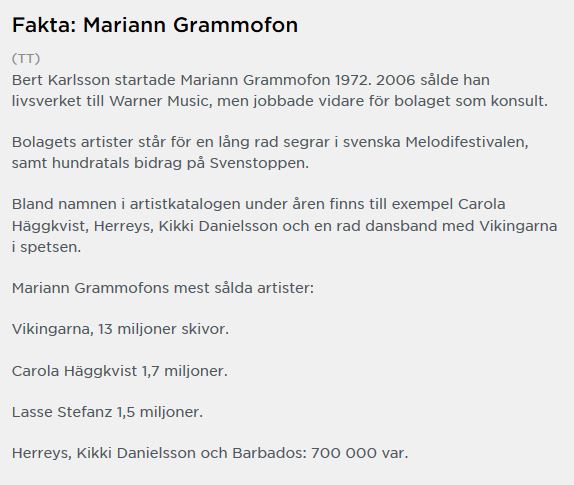Image resolution: width=574 pixels, height=485 pixels.
Task: Click the 700 000 var text
Action: point(359,453)
